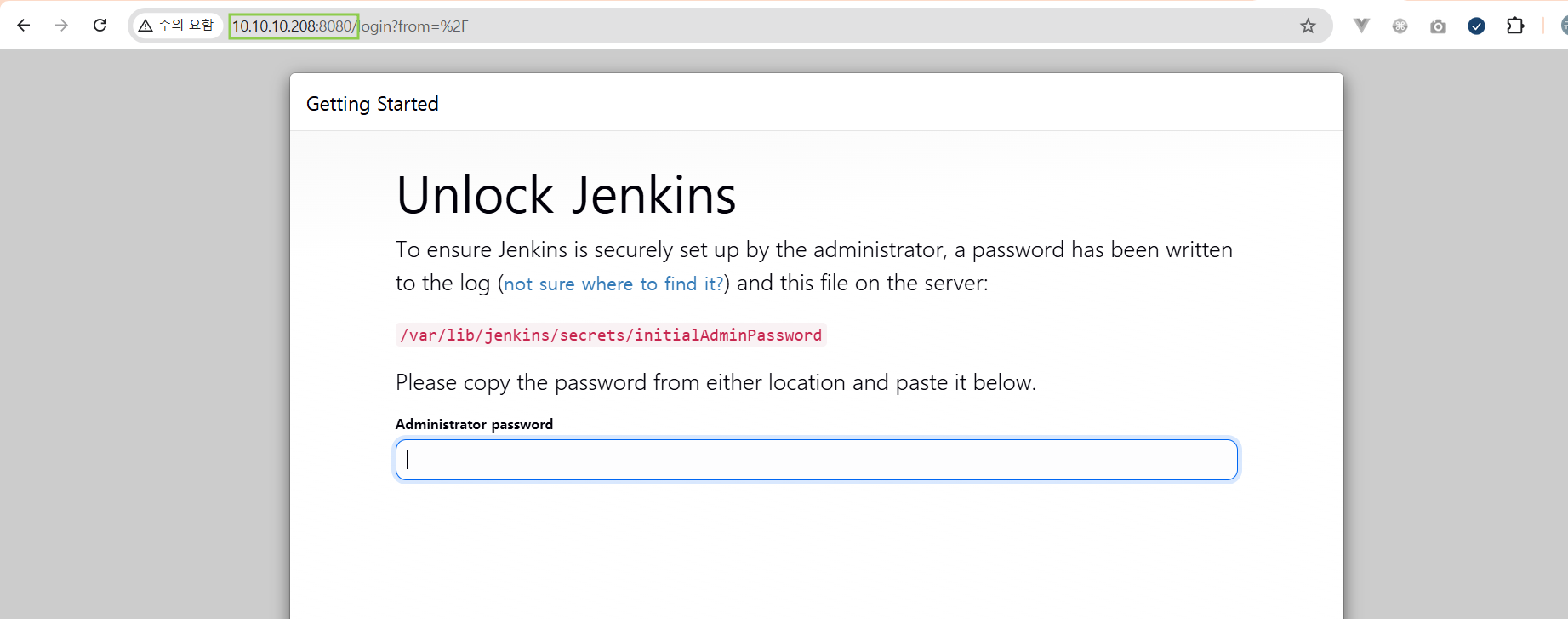Open the Extensions puzzle icon
This screenshot has height=619, width=1568.
coord(1515,26)
